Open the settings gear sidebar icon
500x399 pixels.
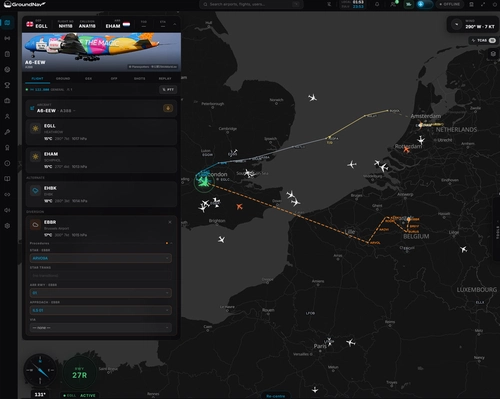click(7, 226)
